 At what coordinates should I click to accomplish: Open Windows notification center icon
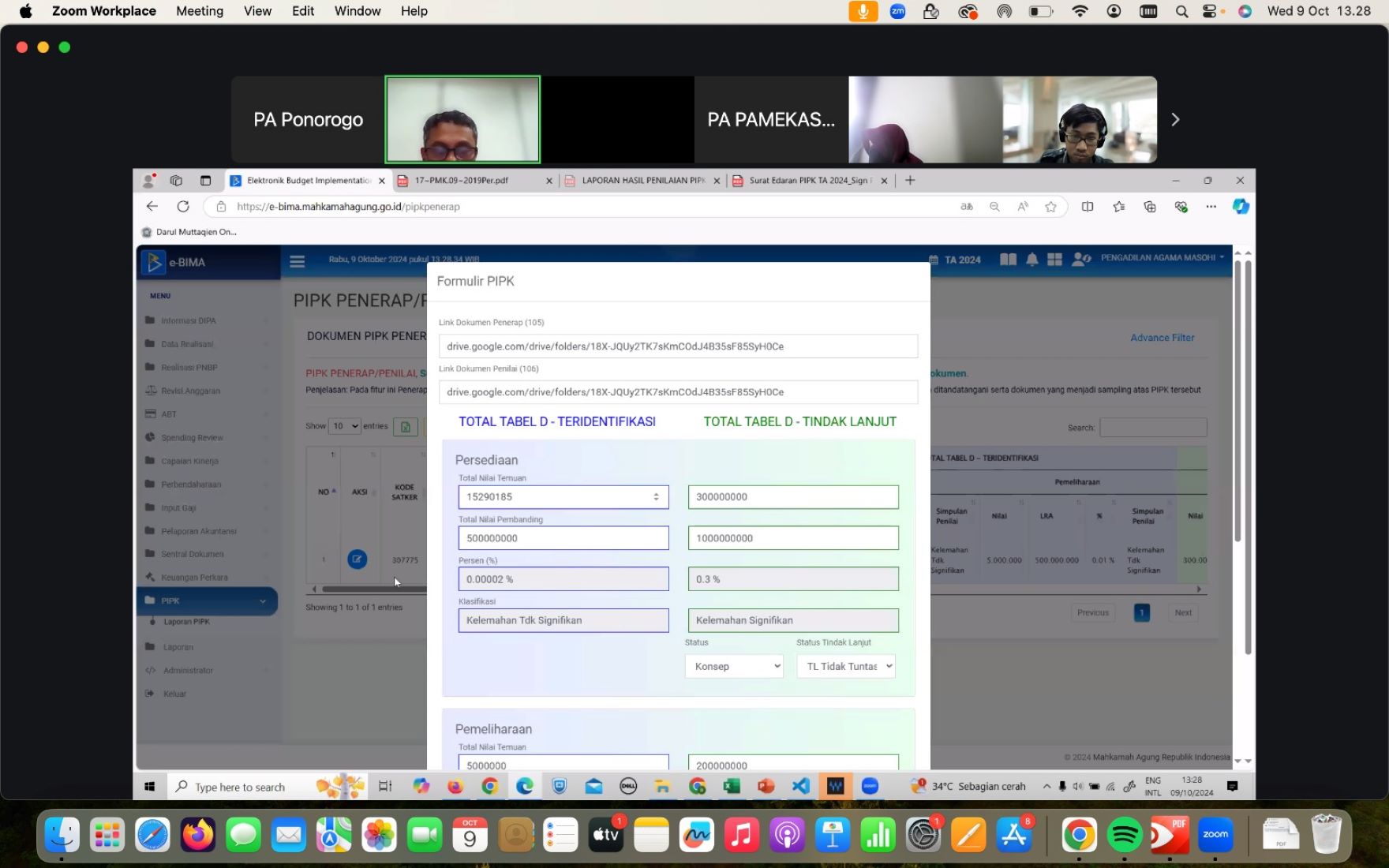point(1232,786)
